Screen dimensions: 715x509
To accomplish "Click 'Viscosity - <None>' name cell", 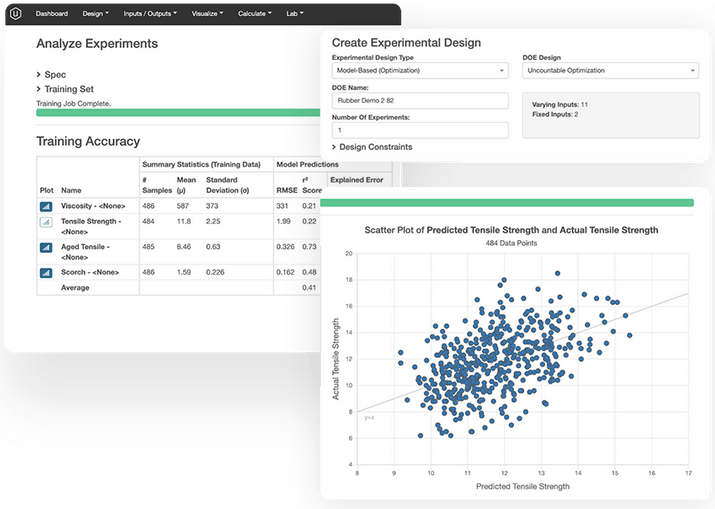I will [93, 206].
